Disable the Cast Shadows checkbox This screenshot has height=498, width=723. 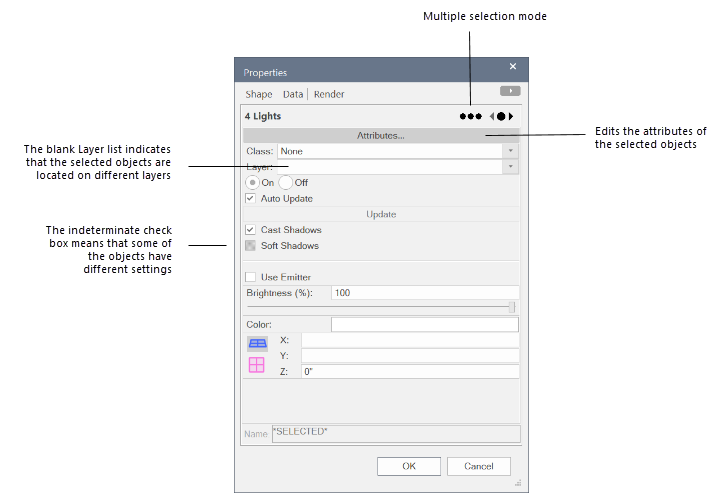[x=251, y=230]
